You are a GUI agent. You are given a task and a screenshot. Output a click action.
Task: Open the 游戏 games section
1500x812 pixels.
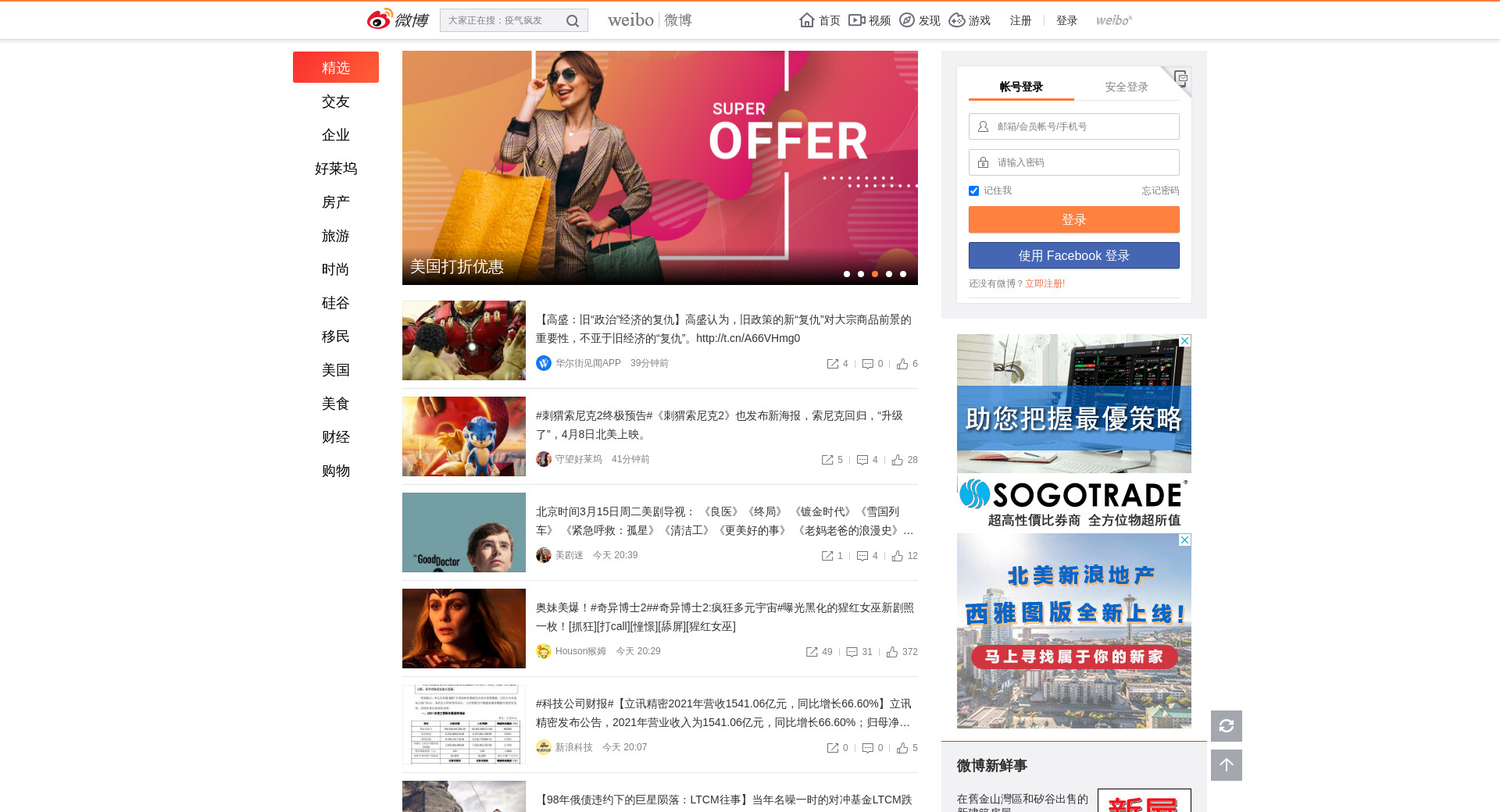pyautogui.click(x=970, y=20)
